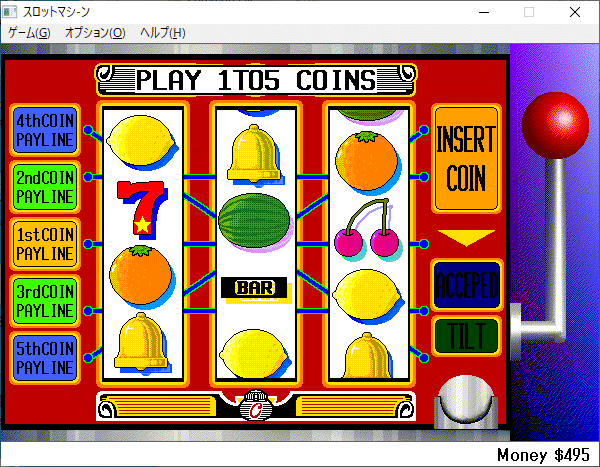Click the BAR symbol
This screenshot has width=600, height=467.
tap(255, 288)
